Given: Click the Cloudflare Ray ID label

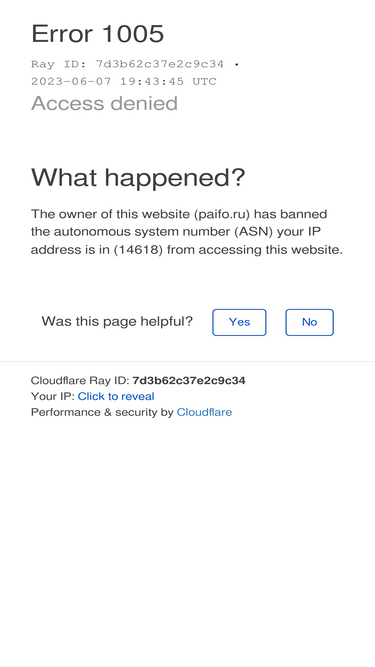Looking at the screenshot, I should [x=80, y=380].
